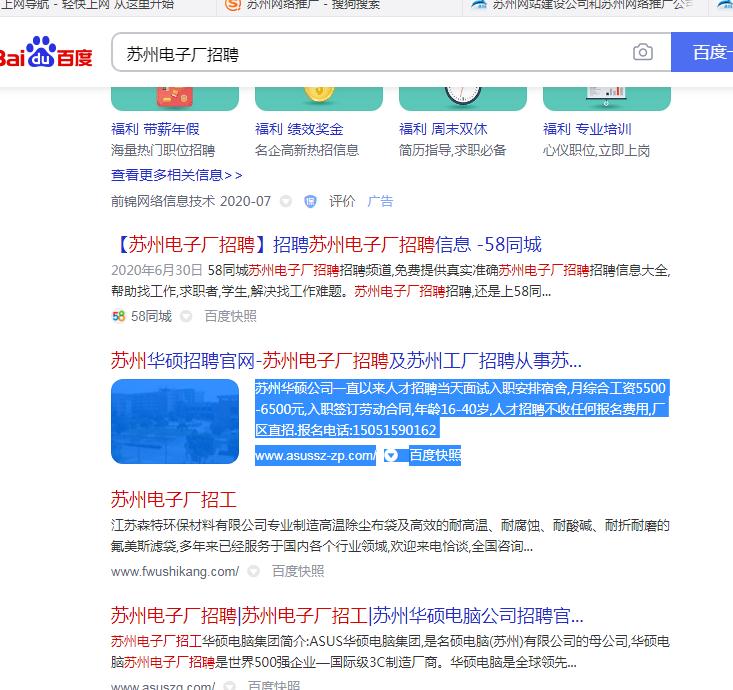
Task: Open the 58同城 苏州电子厂招聘信息 result title
Action: pyautogui.click(x=326, y=244)
